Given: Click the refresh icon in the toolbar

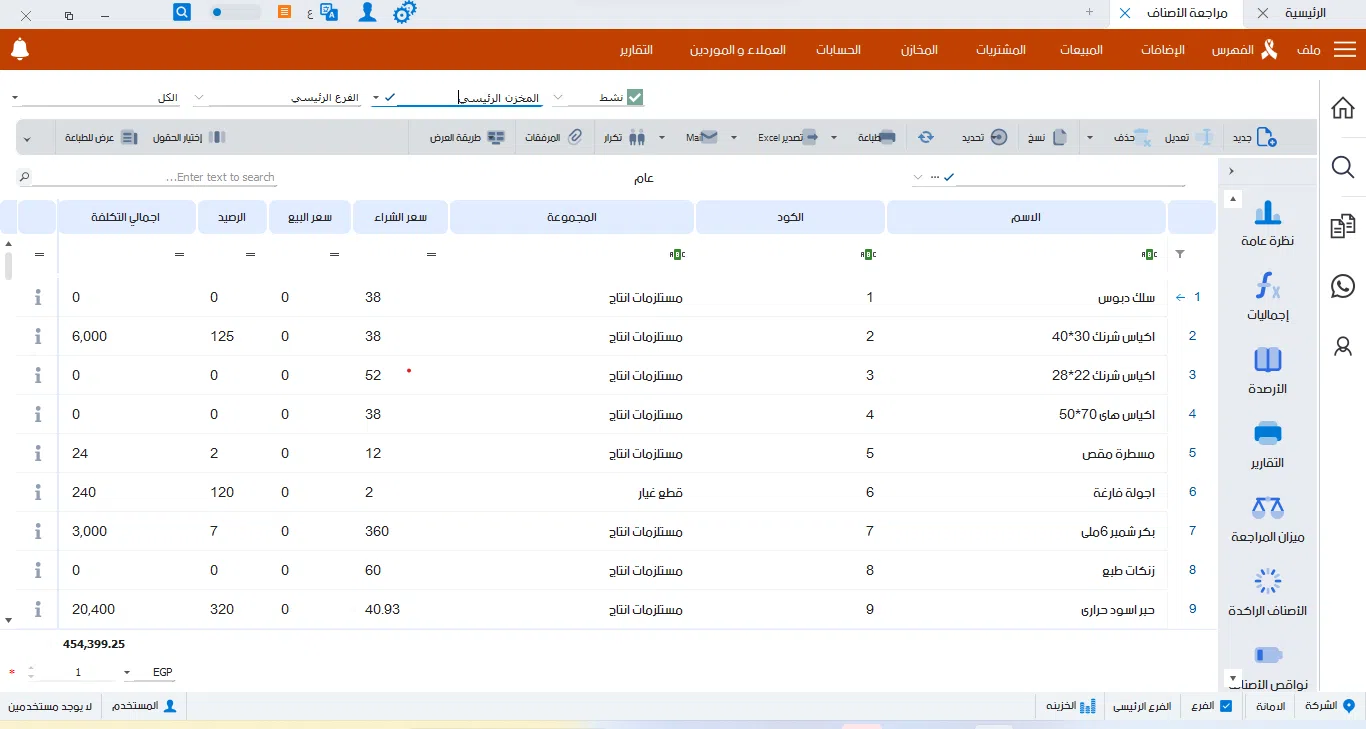Looking at the screenshot, I should coord(926,137).
